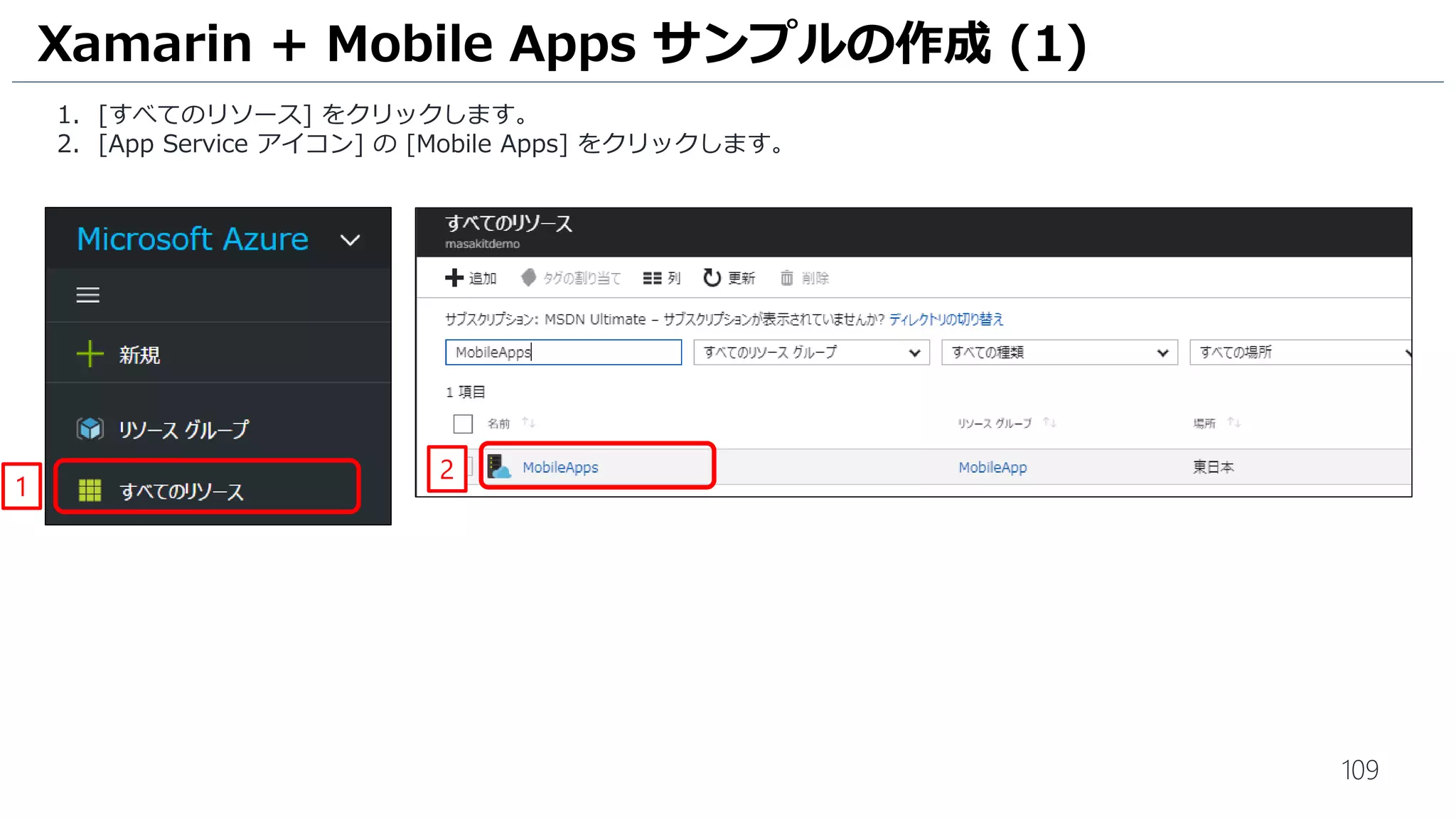Open the すべての場所 dropdown
The height and width of the screenshot is (819, 1456).
1300,352
